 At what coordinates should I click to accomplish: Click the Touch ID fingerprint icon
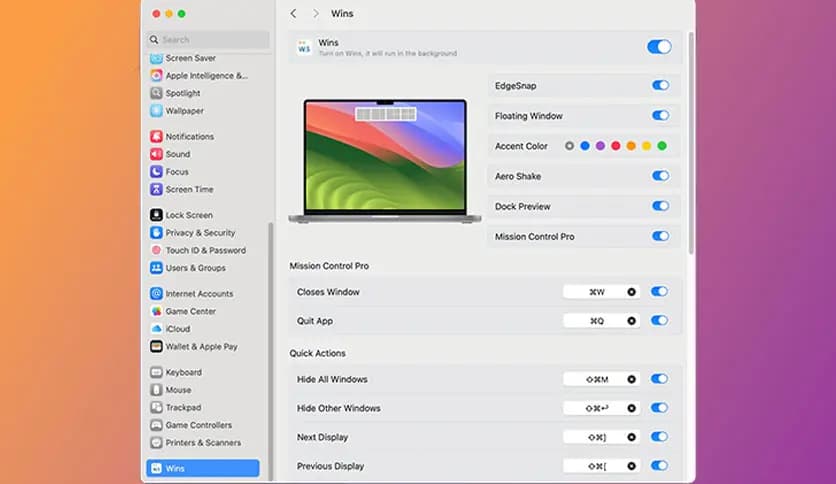pyautogui.click(x=156, y=250)
